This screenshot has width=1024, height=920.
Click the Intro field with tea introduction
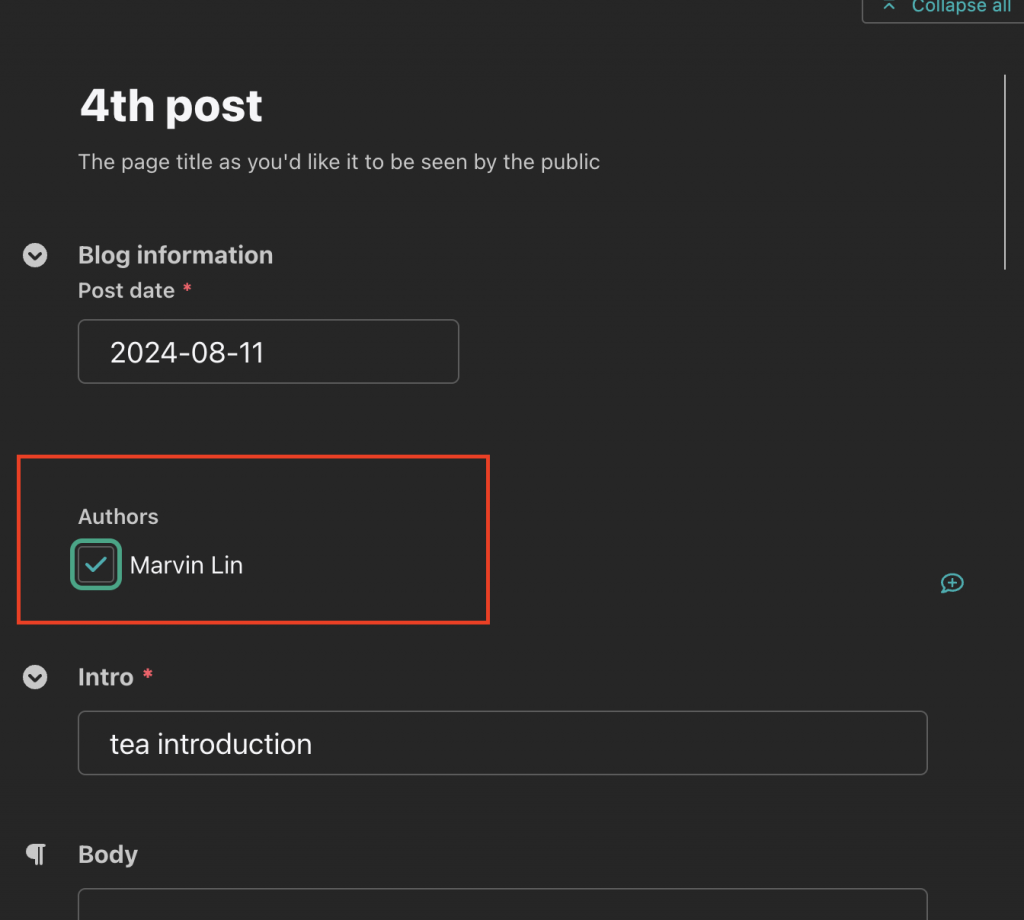[502, 743]
